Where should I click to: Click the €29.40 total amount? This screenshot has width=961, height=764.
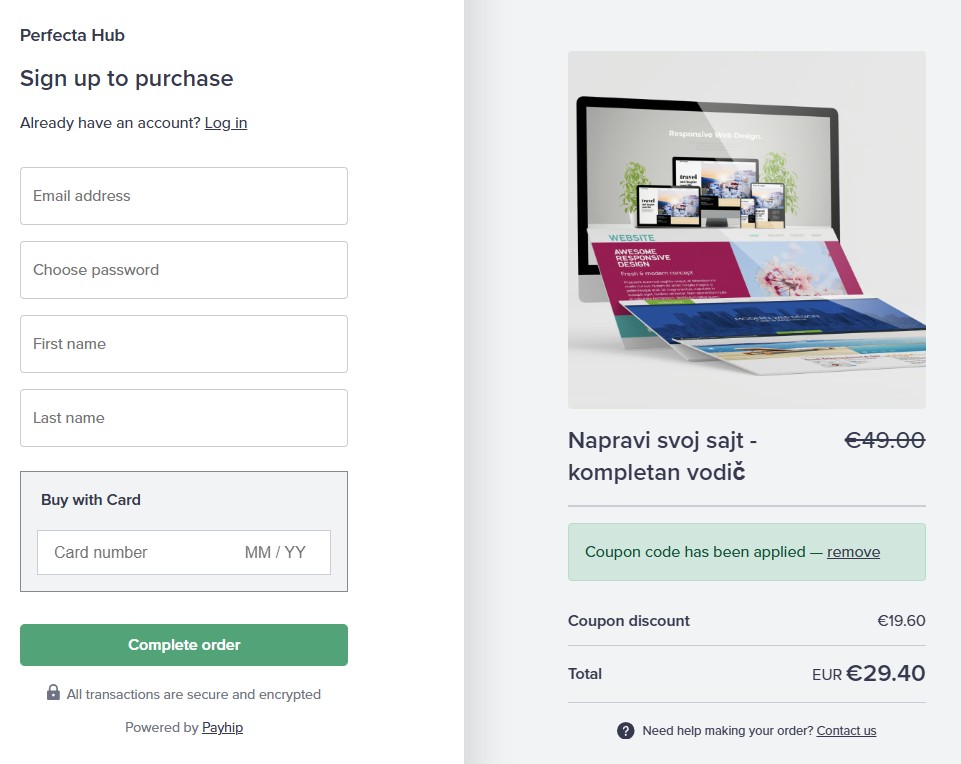coord(885,674)
